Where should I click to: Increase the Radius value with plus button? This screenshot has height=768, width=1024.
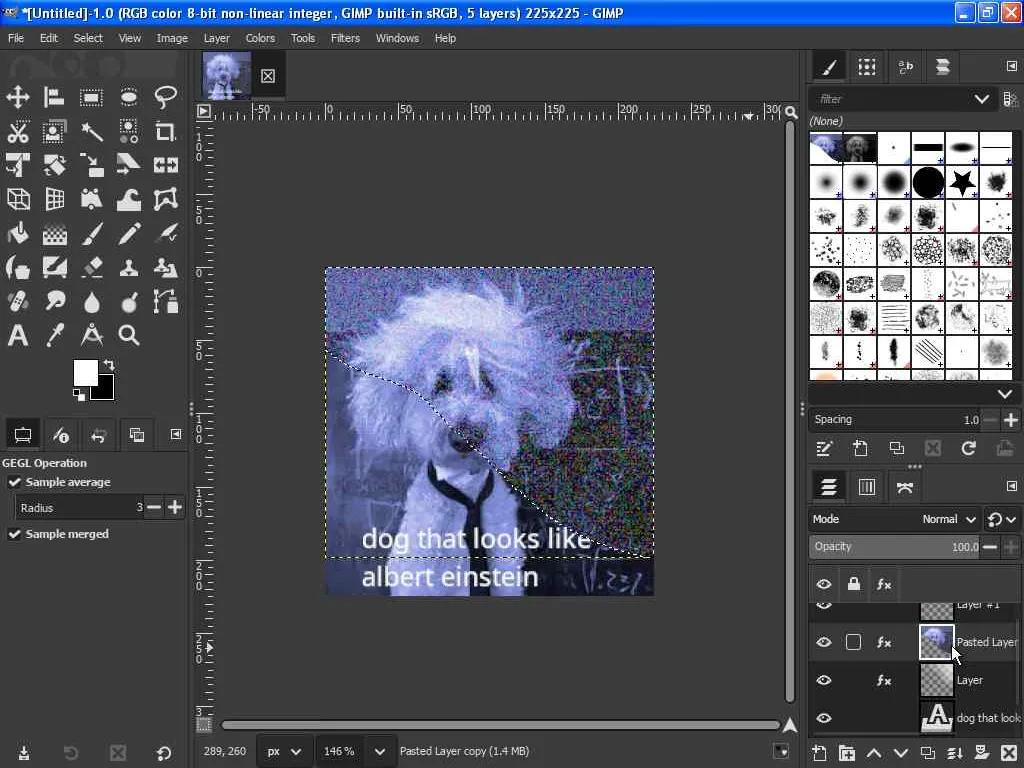(x=175, y=508)
